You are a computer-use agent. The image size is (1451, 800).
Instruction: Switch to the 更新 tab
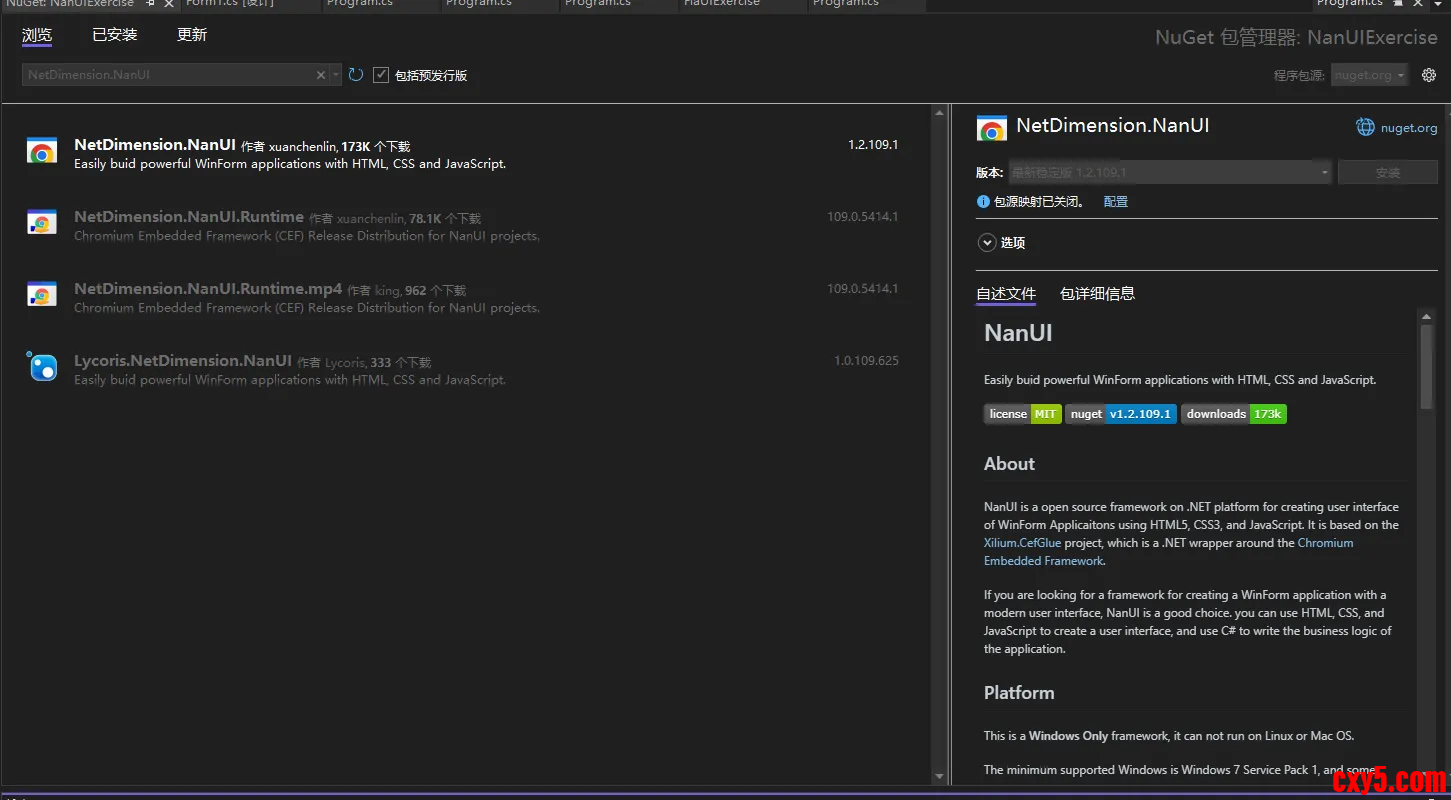coord(192,35)
